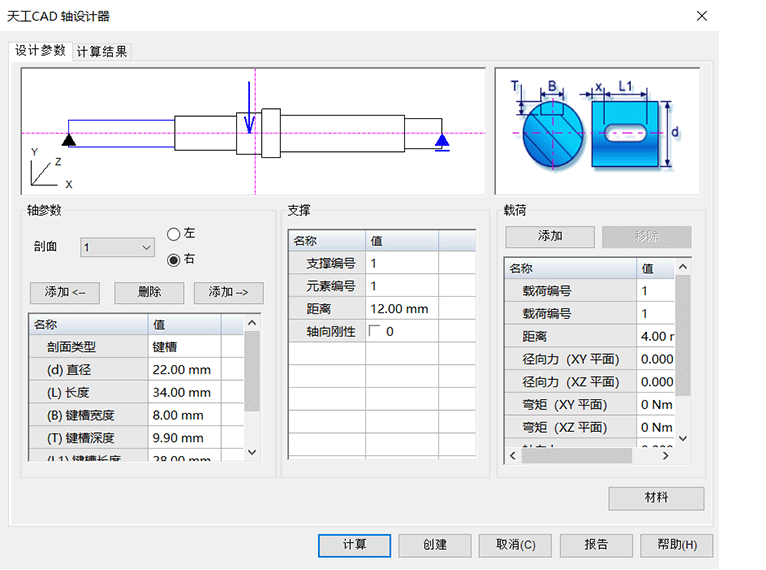Click the 轴参数 vertical scrollbar thumb
The height and width of the screenshot is (570, 766).
252,371
